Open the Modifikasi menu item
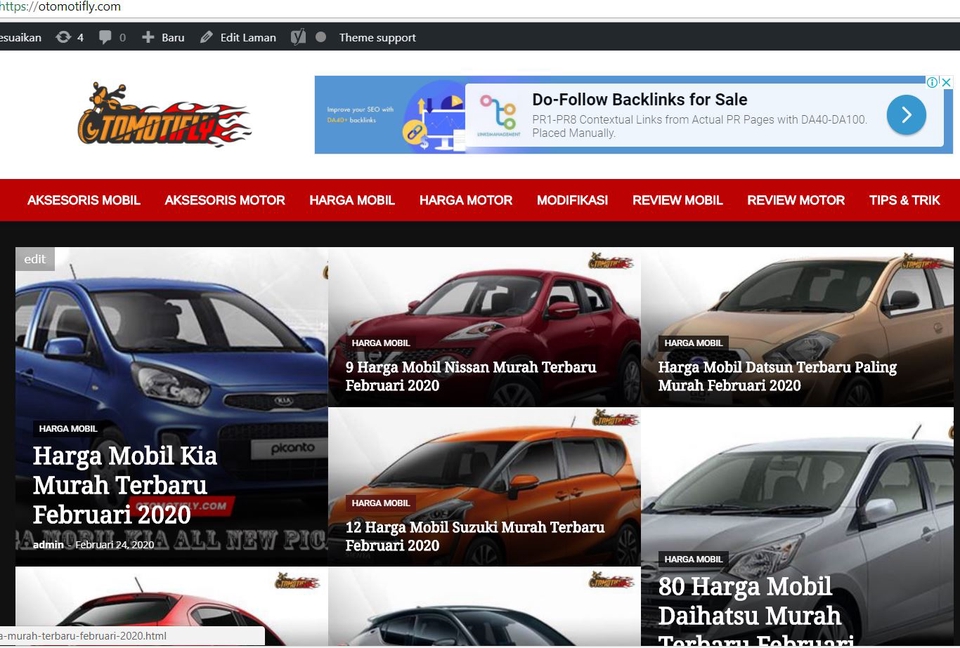960x648 pixels. (x=572, y=200)
